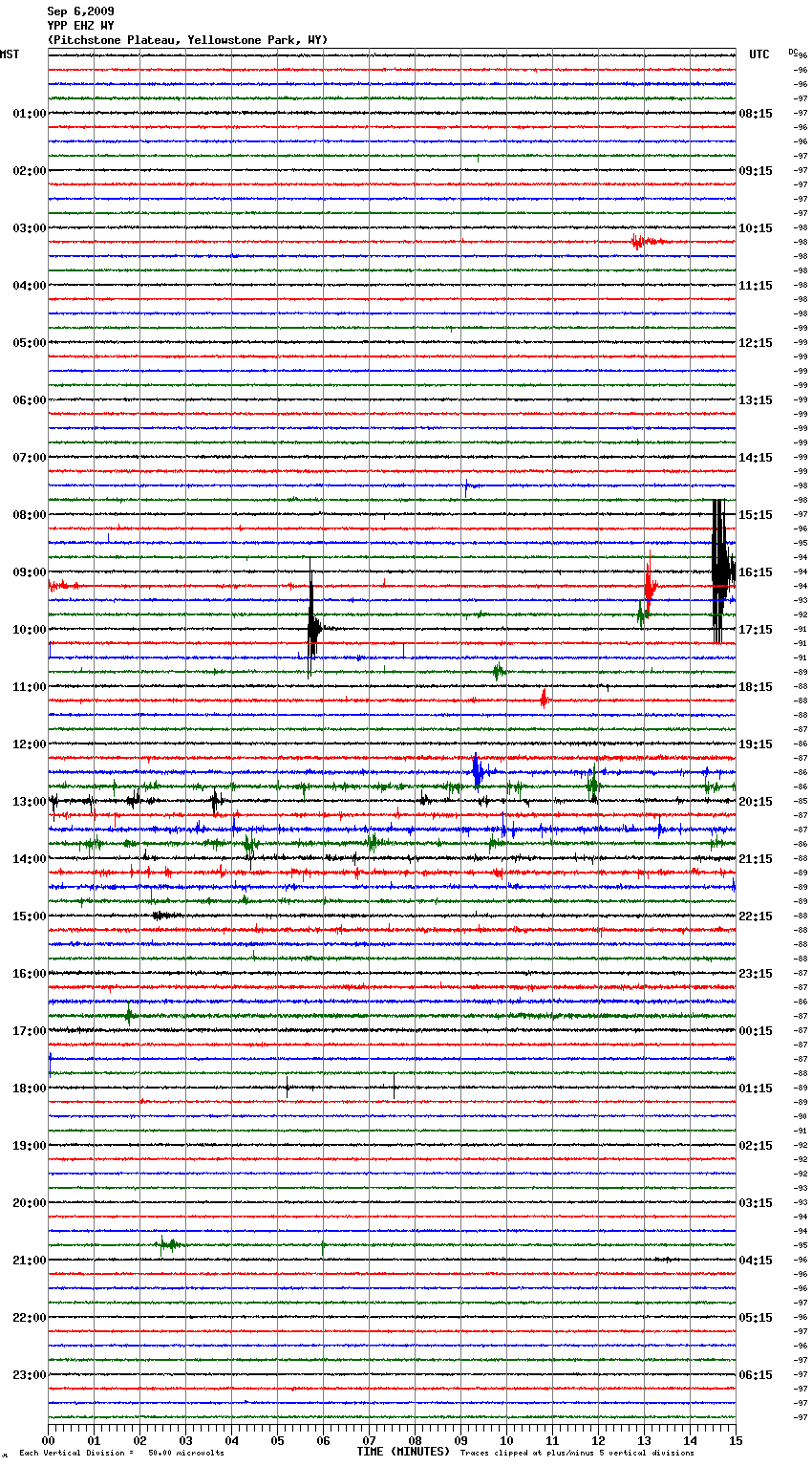812x1466 pixels.
Task: Click the 00:15 UTC time label
Action: [756, 1031]
